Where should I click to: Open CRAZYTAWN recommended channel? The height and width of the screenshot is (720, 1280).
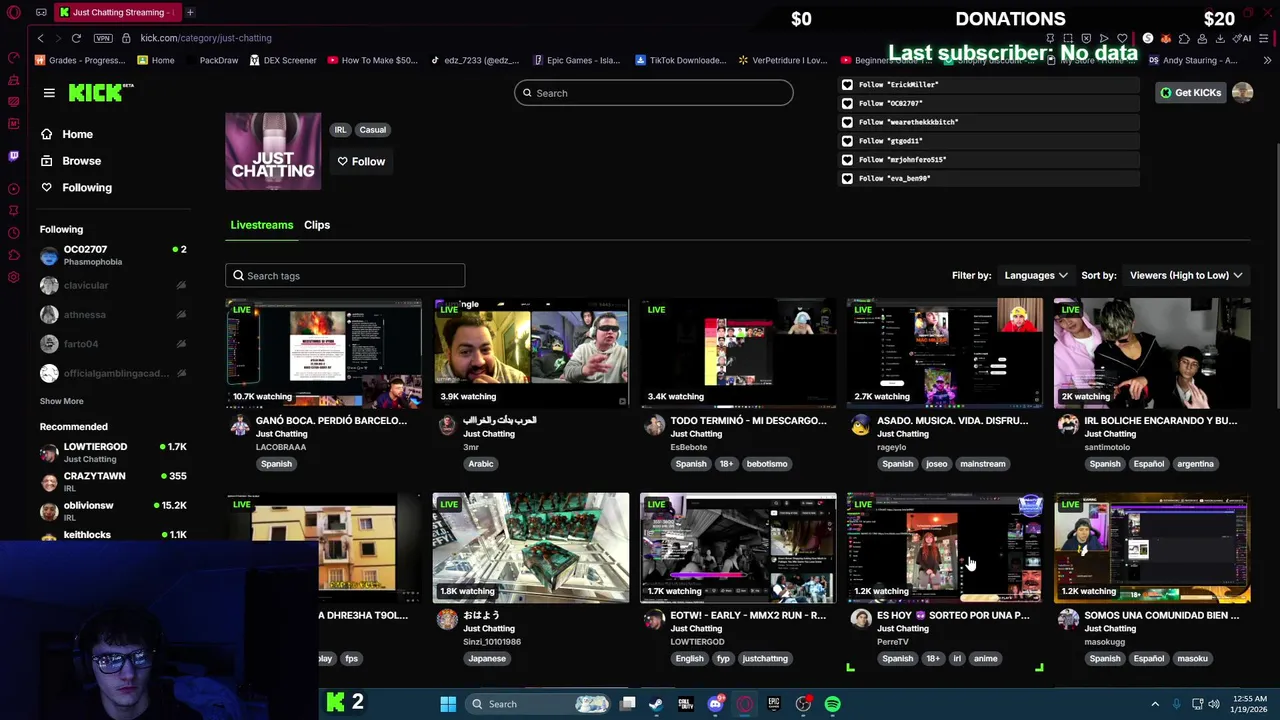point(113,481)
